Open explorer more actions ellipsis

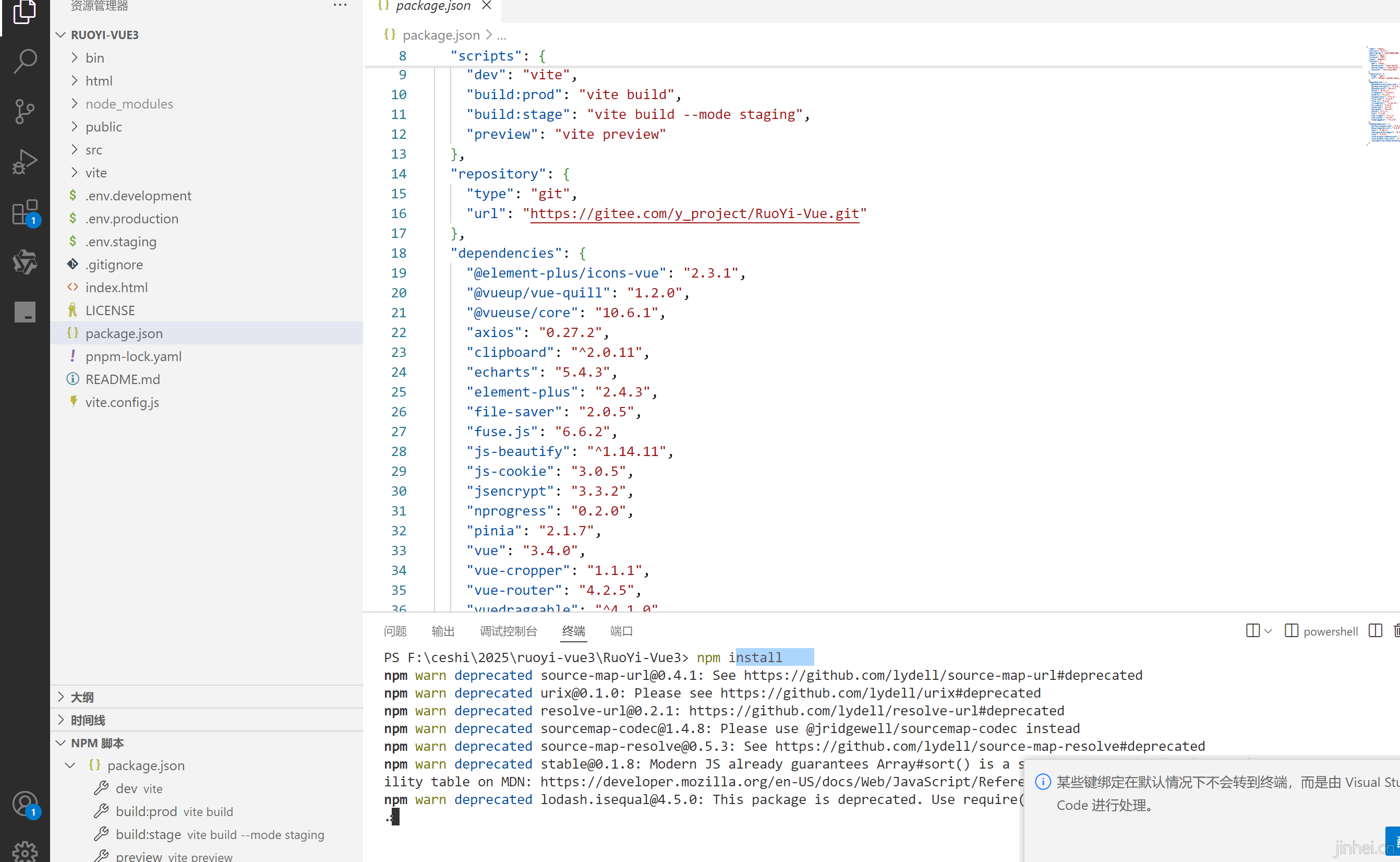(x=340, y=6)
